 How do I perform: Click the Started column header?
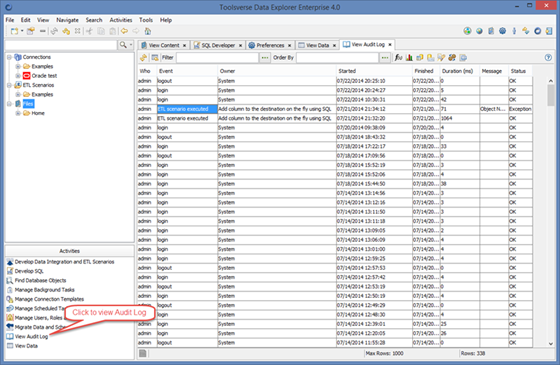point(374,71)
